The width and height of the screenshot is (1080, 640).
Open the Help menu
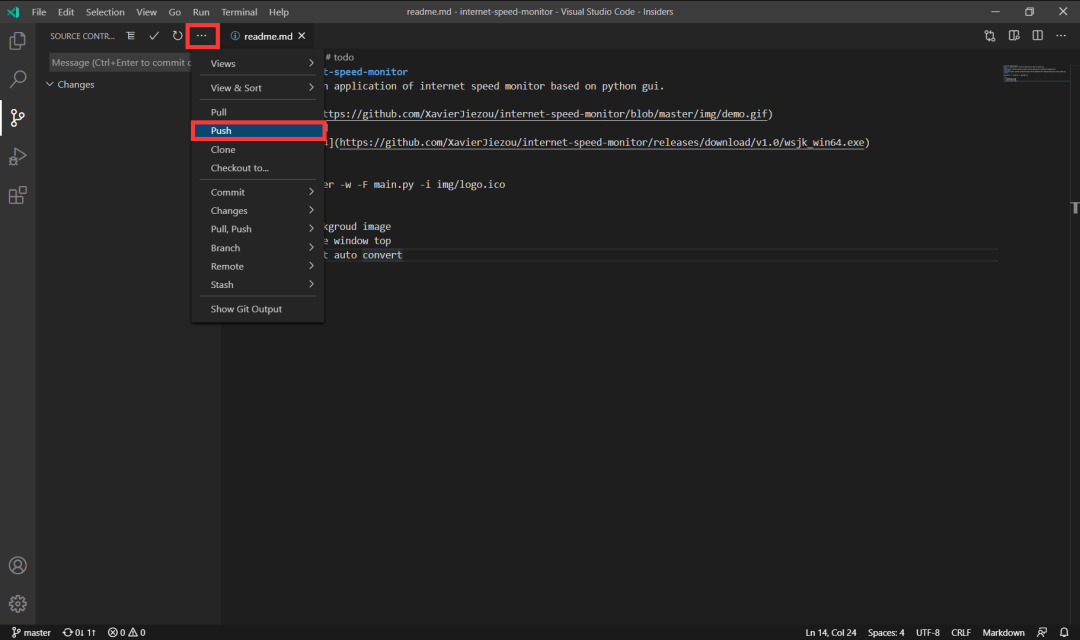pos(279,12)
